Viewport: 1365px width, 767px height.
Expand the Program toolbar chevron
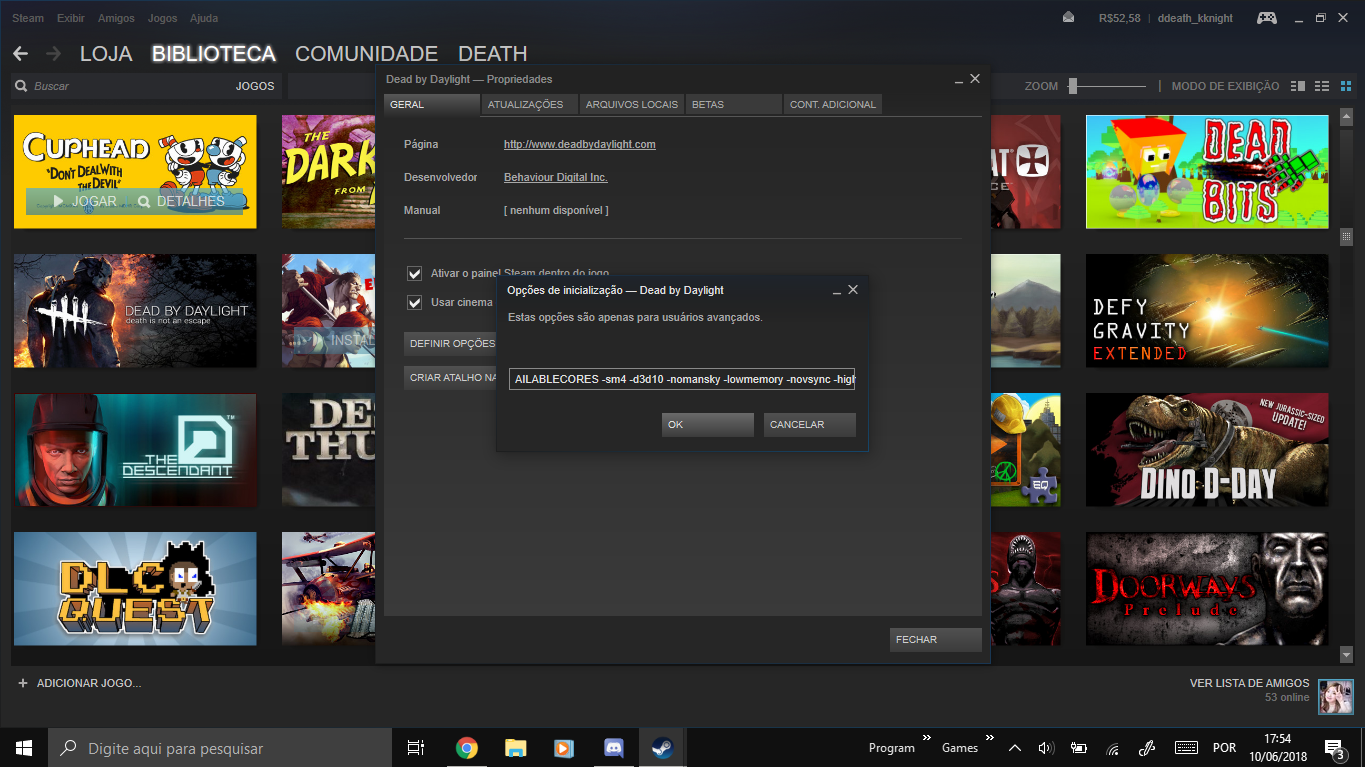click(x=926, y=738)
